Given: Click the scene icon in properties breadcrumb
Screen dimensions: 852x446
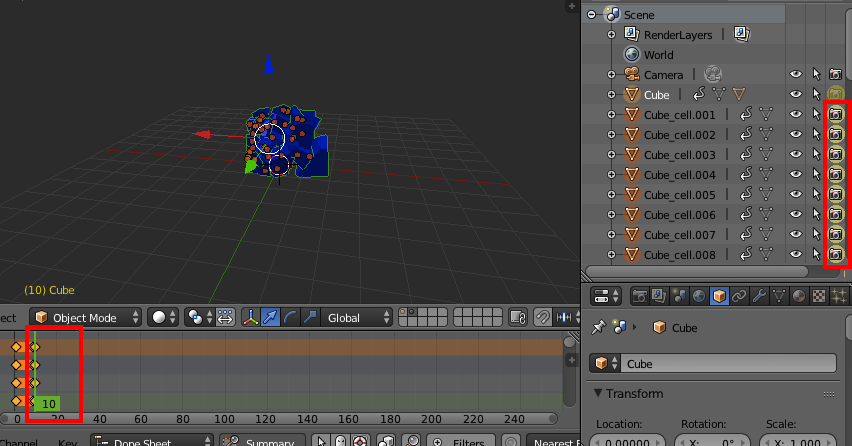Looking at the screenshot, I should click(619, 327).
